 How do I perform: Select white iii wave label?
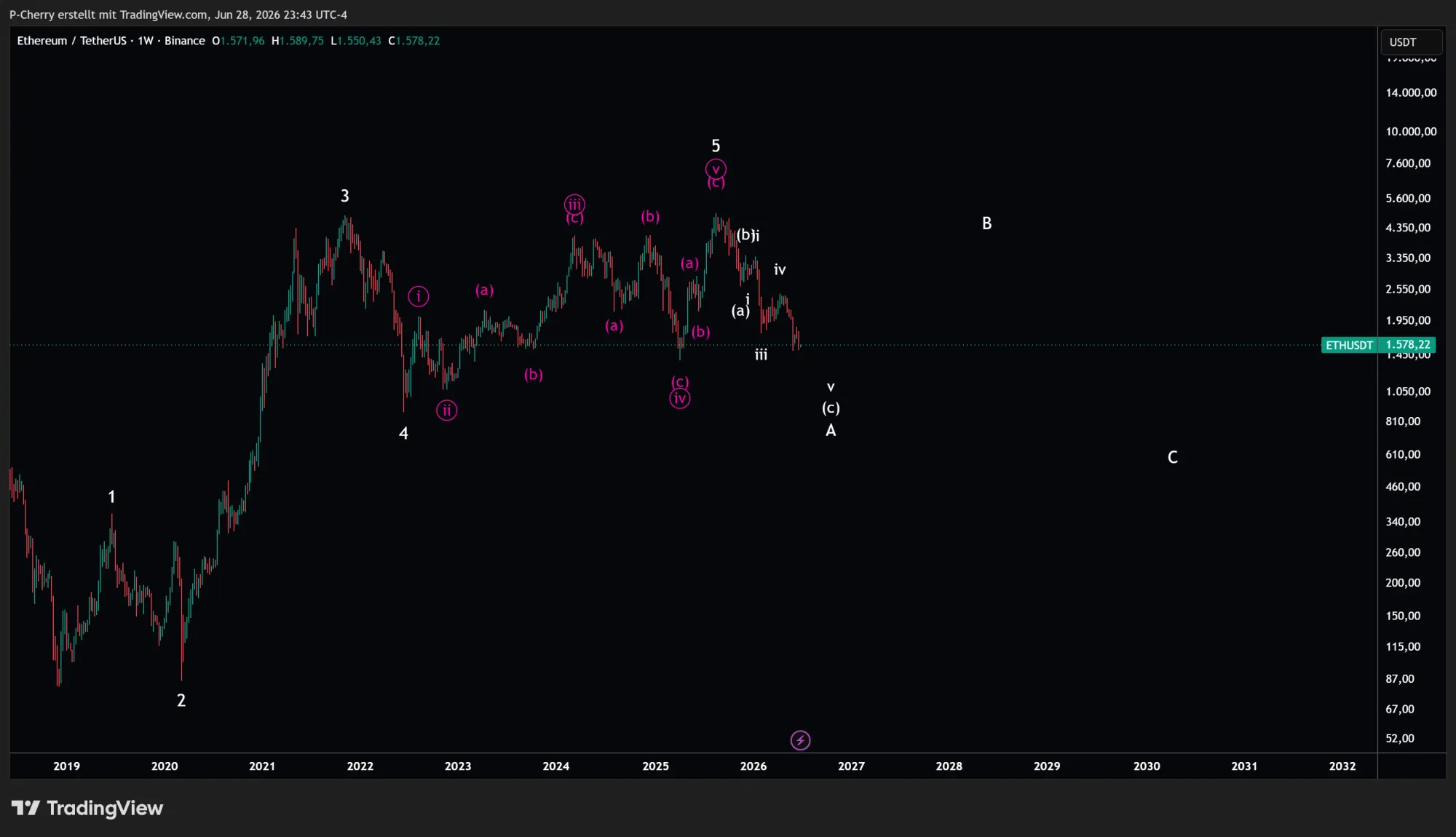(x=761, y=354)
